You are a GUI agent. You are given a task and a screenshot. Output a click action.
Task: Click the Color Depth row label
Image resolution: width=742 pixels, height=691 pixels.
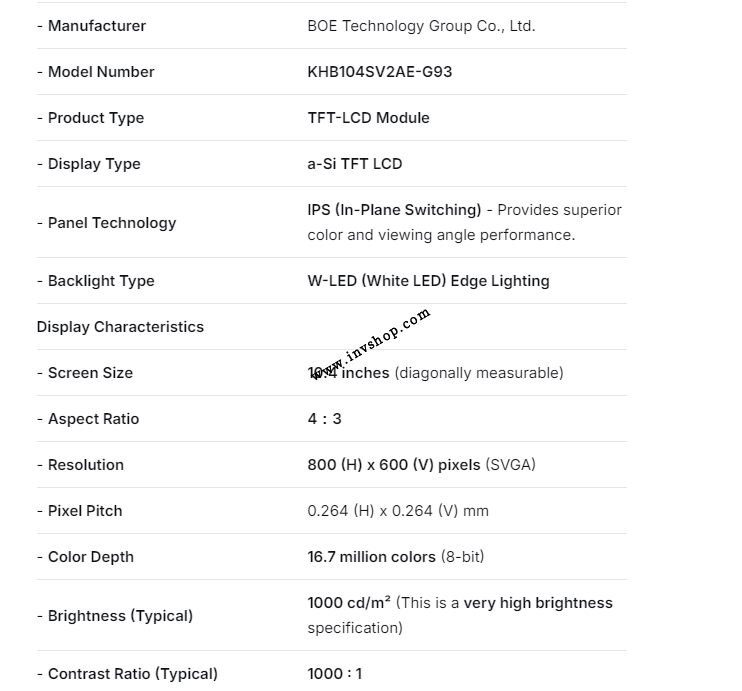tap(90, 557)
